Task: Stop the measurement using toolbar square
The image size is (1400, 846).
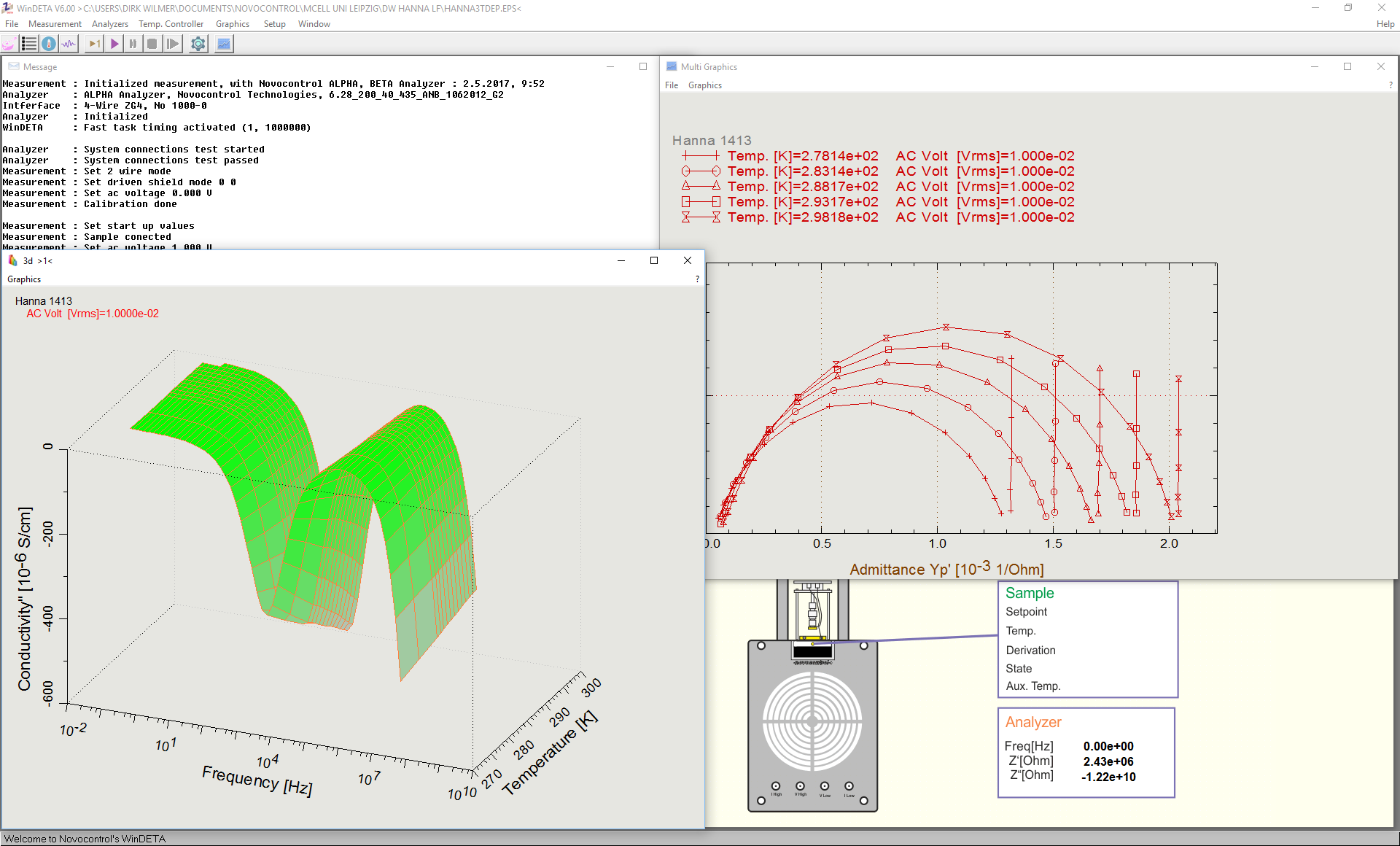Action: click(x=152, y=44)
